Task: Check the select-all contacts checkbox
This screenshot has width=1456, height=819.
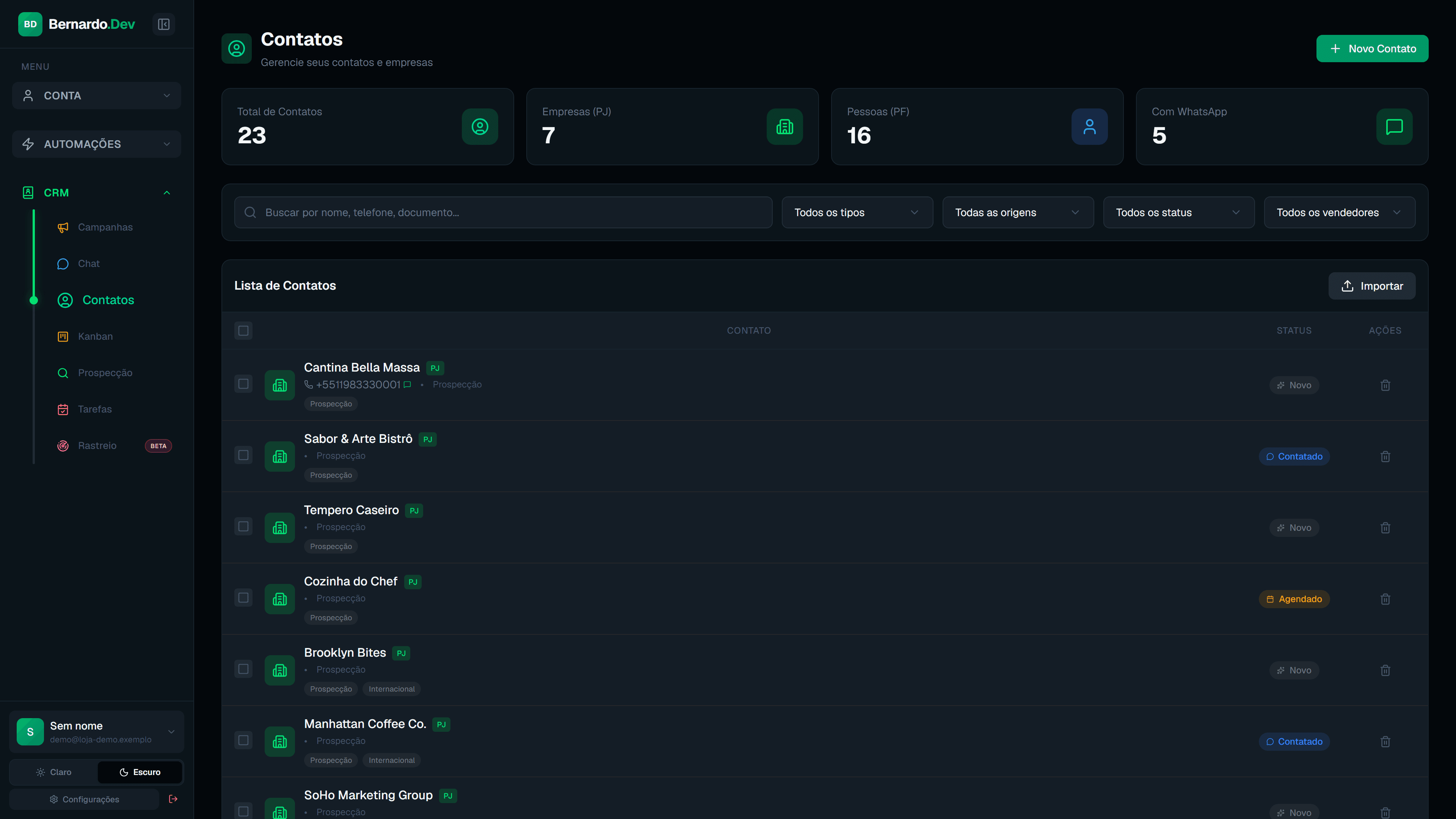Action: point(243,331)
